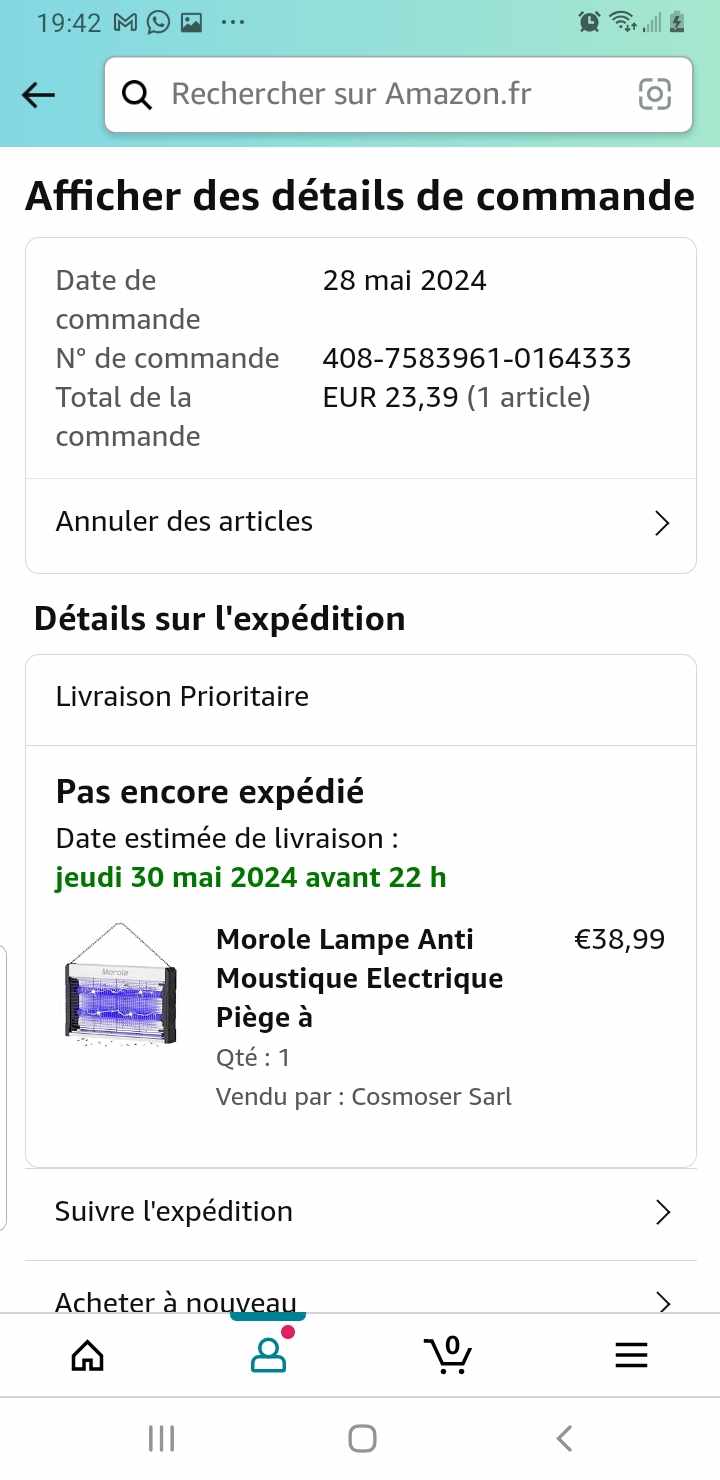This screenshot has width=720, height=1480.
Task: Open the shopping cart
Action: [448, 1355]
